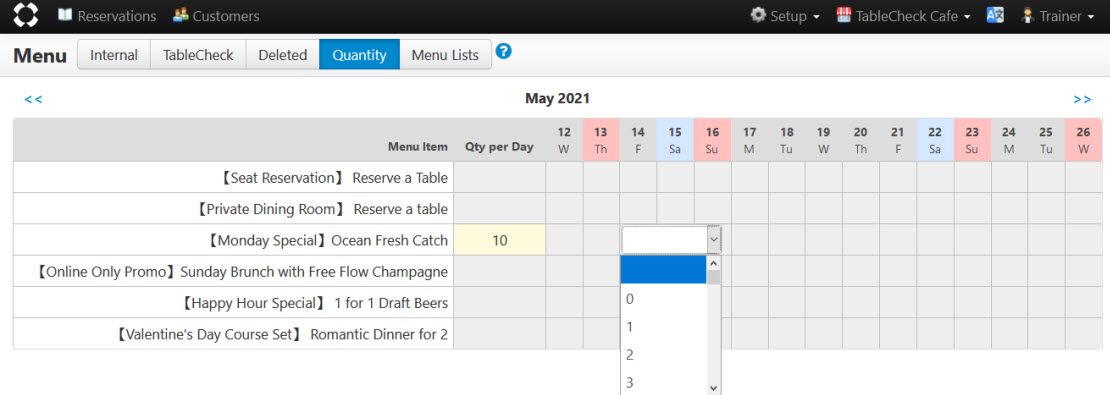1110x395 pixels.
Task: Switch to the Menu Lists tab
Action: [445, 55]
